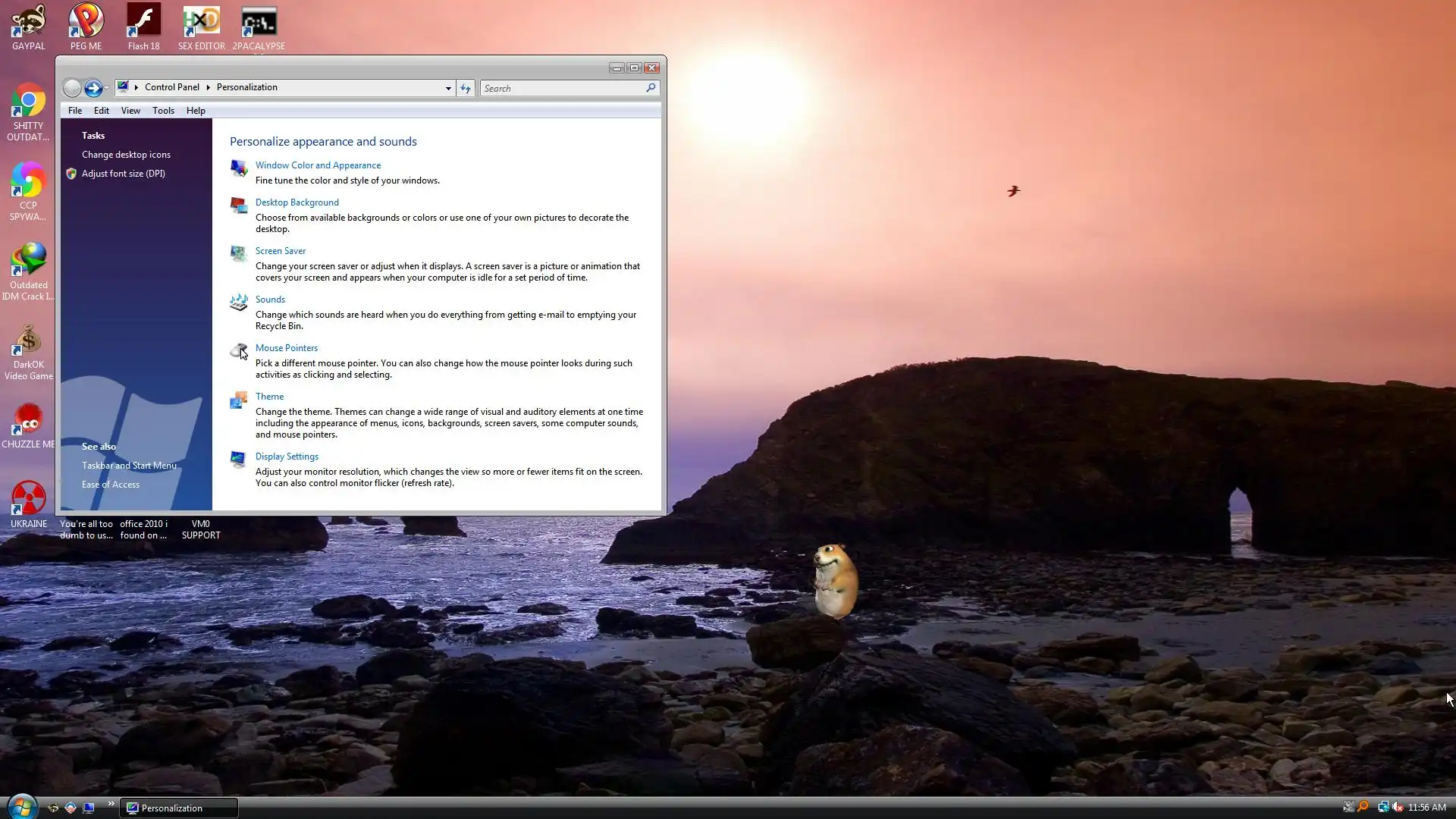Viewport: 1456px width, 819px height.
Task: Click the Desktop Background icon
Action: [x=239, y=205]
